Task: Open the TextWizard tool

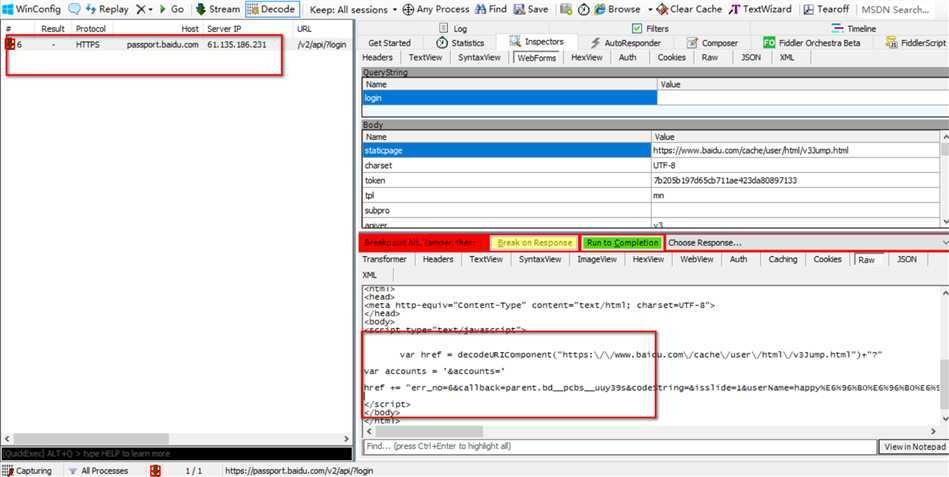Action: point(736,9)
